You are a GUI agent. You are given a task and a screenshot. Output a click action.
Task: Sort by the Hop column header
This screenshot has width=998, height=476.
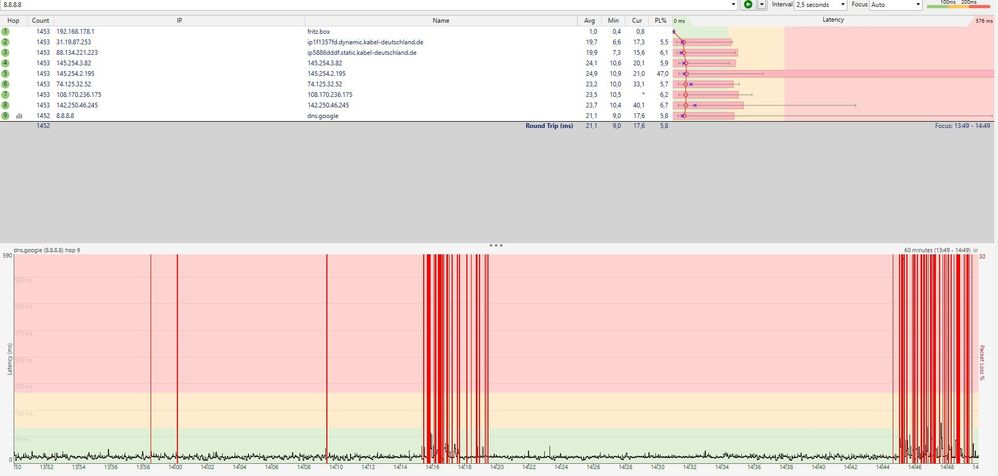13,20
